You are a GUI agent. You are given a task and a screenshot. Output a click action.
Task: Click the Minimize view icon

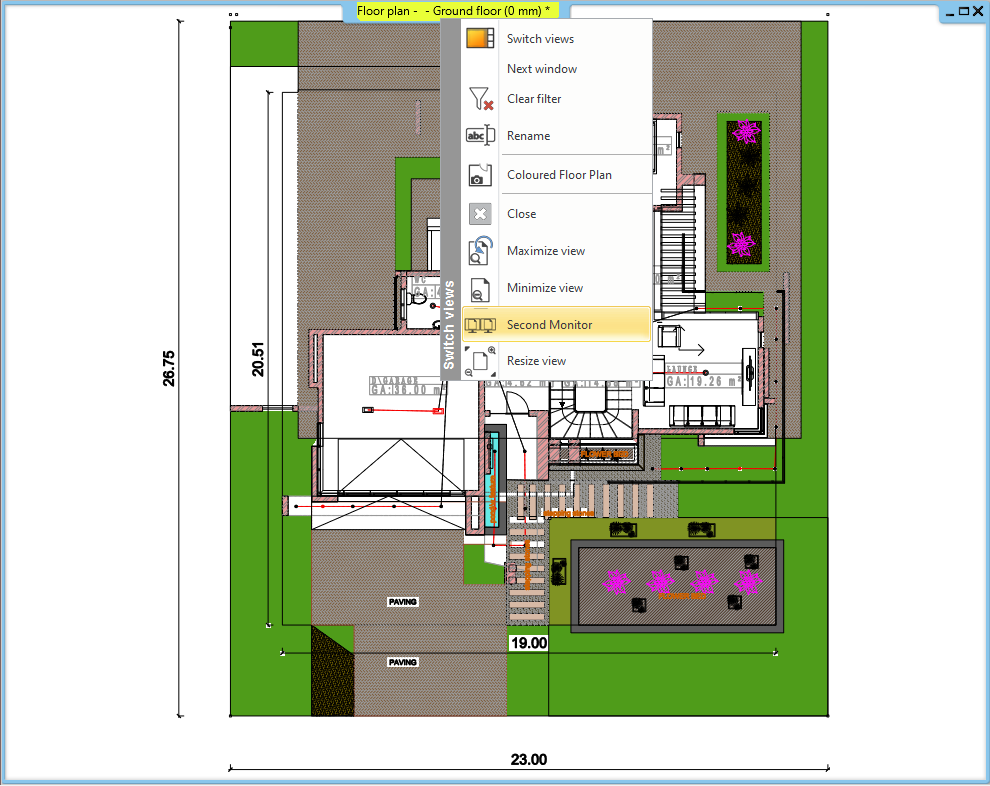point(480,288)
